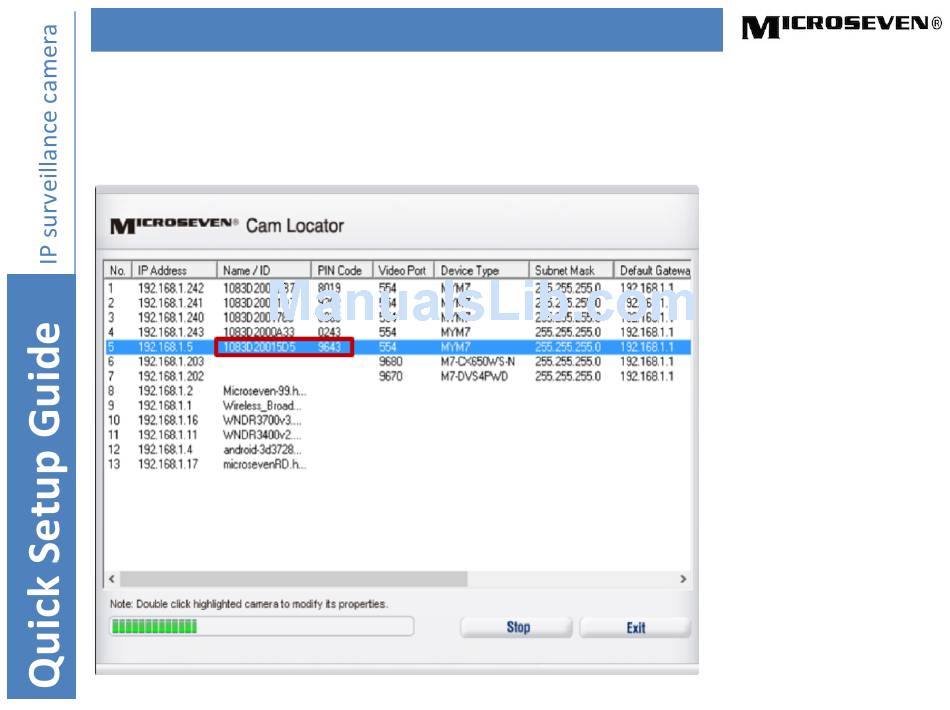
Task: Click the video port 9670
Action: tap(391, 376)
